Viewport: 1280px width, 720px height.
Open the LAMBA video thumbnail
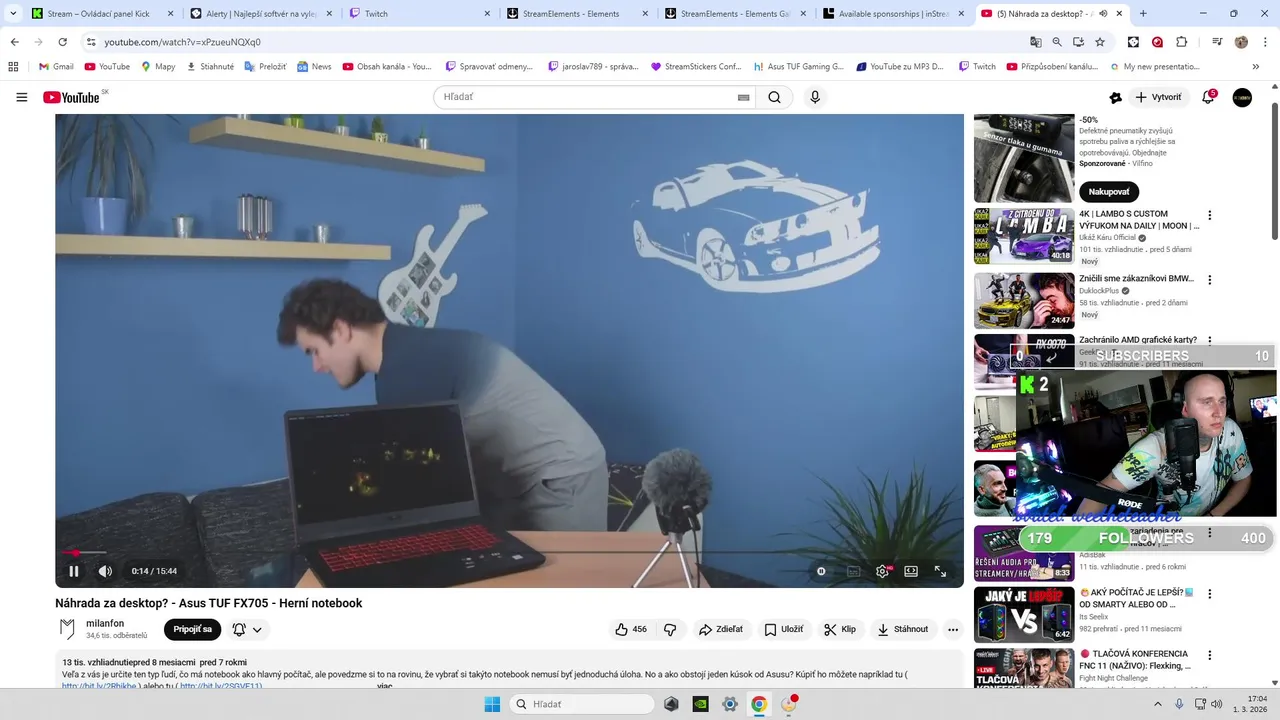pyautogui.click(x=1024, y=236)
